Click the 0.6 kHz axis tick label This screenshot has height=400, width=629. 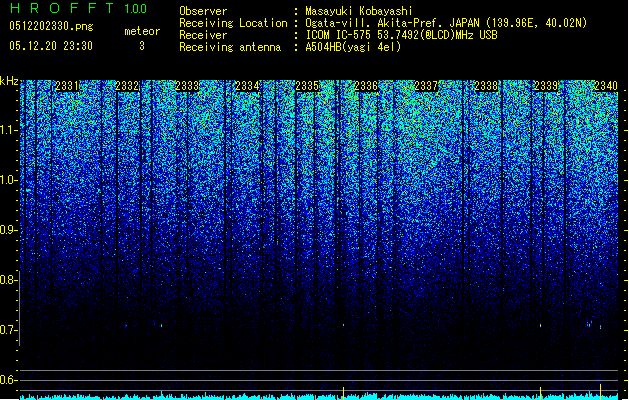(9, 380)
